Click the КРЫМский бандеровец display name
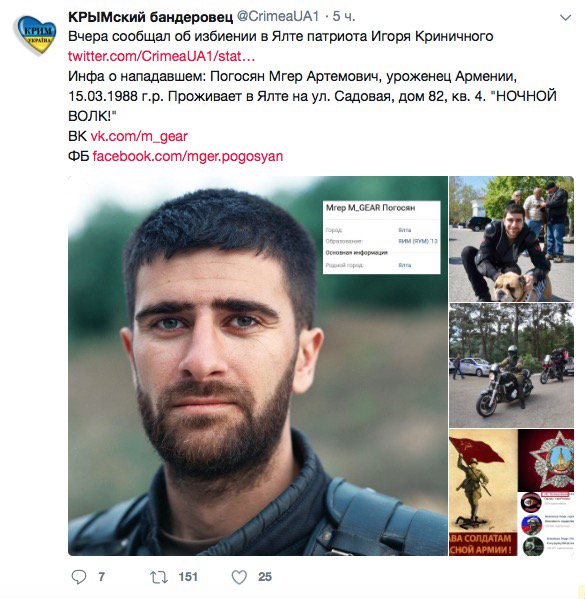 [150, 16]
